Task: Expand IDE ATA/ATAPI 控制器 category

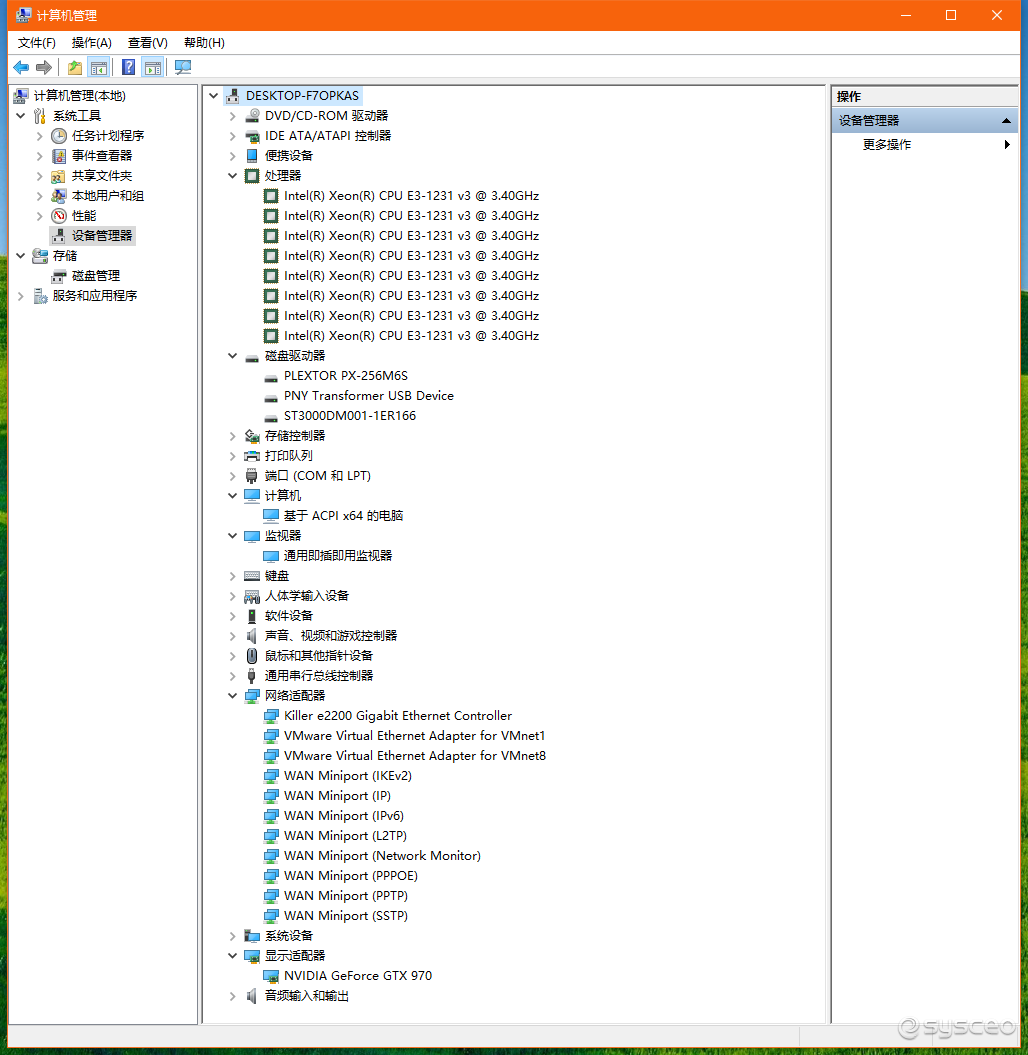Action: tap(233, 136)
